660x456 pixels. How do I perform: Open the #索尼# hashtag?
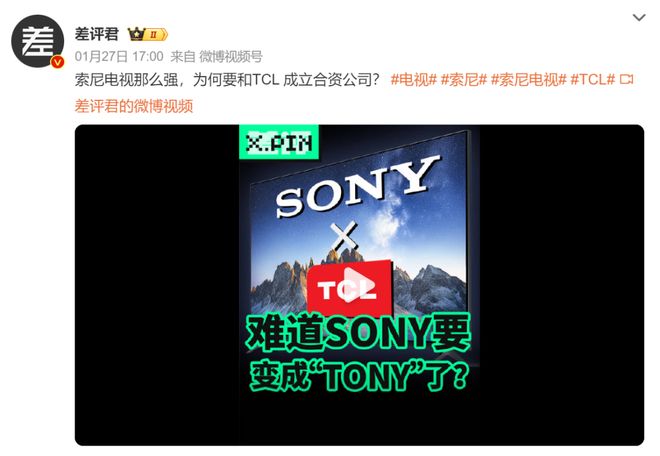[463, 79]
